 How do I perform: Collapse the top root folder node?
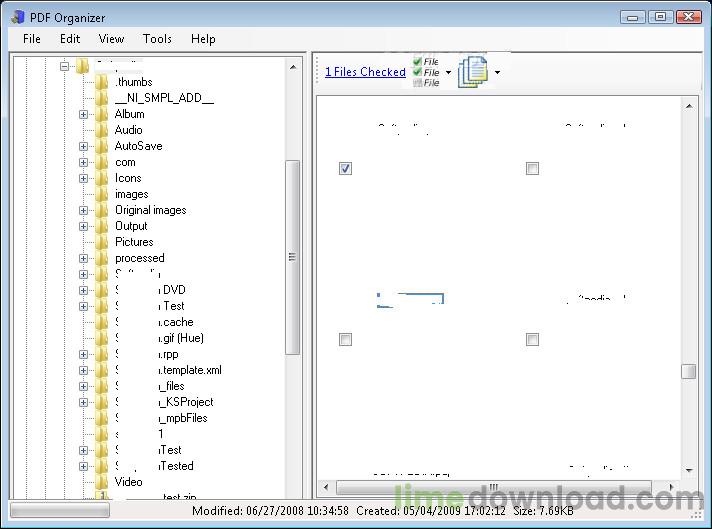64,66
